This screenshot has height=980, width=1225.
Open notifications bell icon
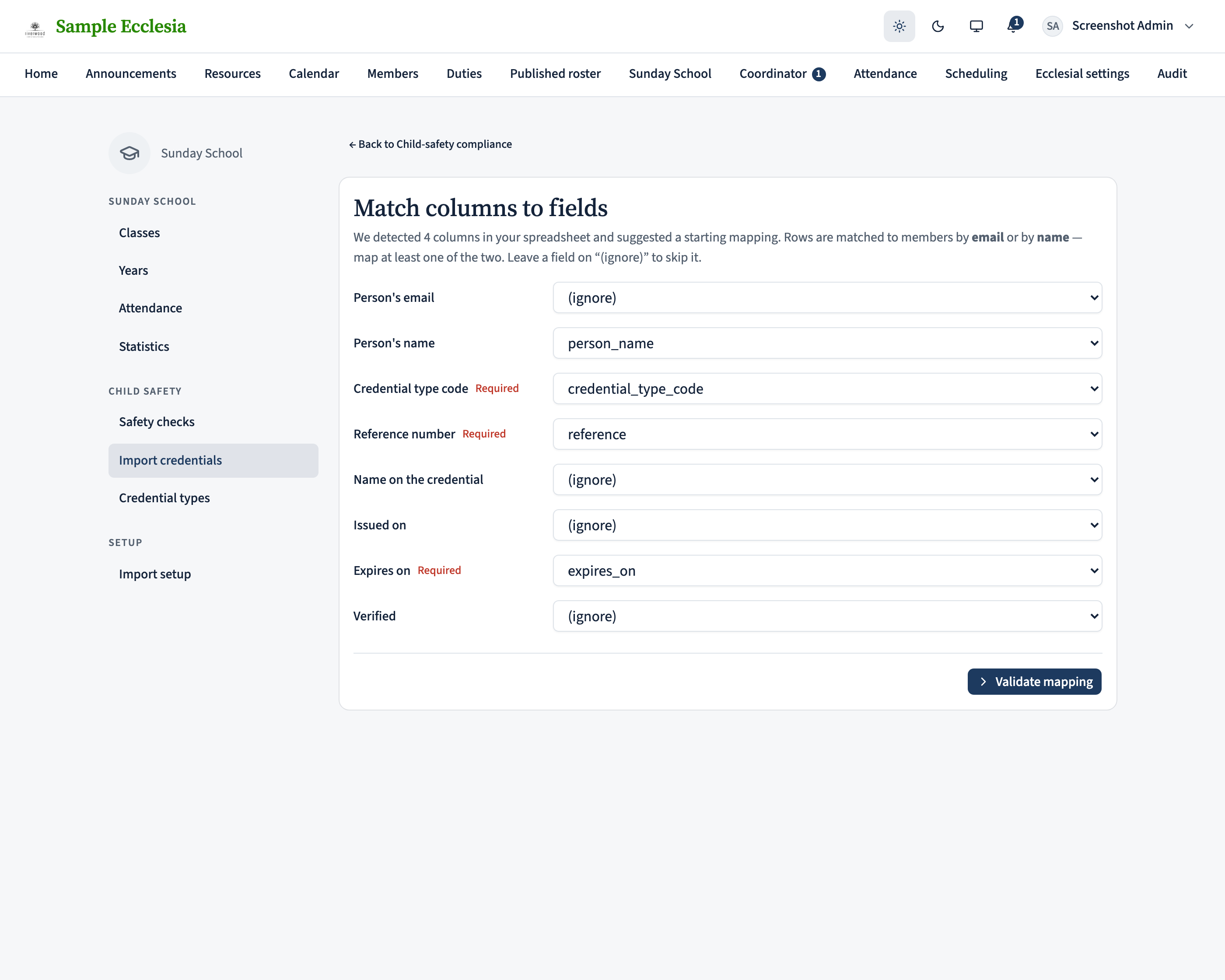click(x=1014, y=25)
